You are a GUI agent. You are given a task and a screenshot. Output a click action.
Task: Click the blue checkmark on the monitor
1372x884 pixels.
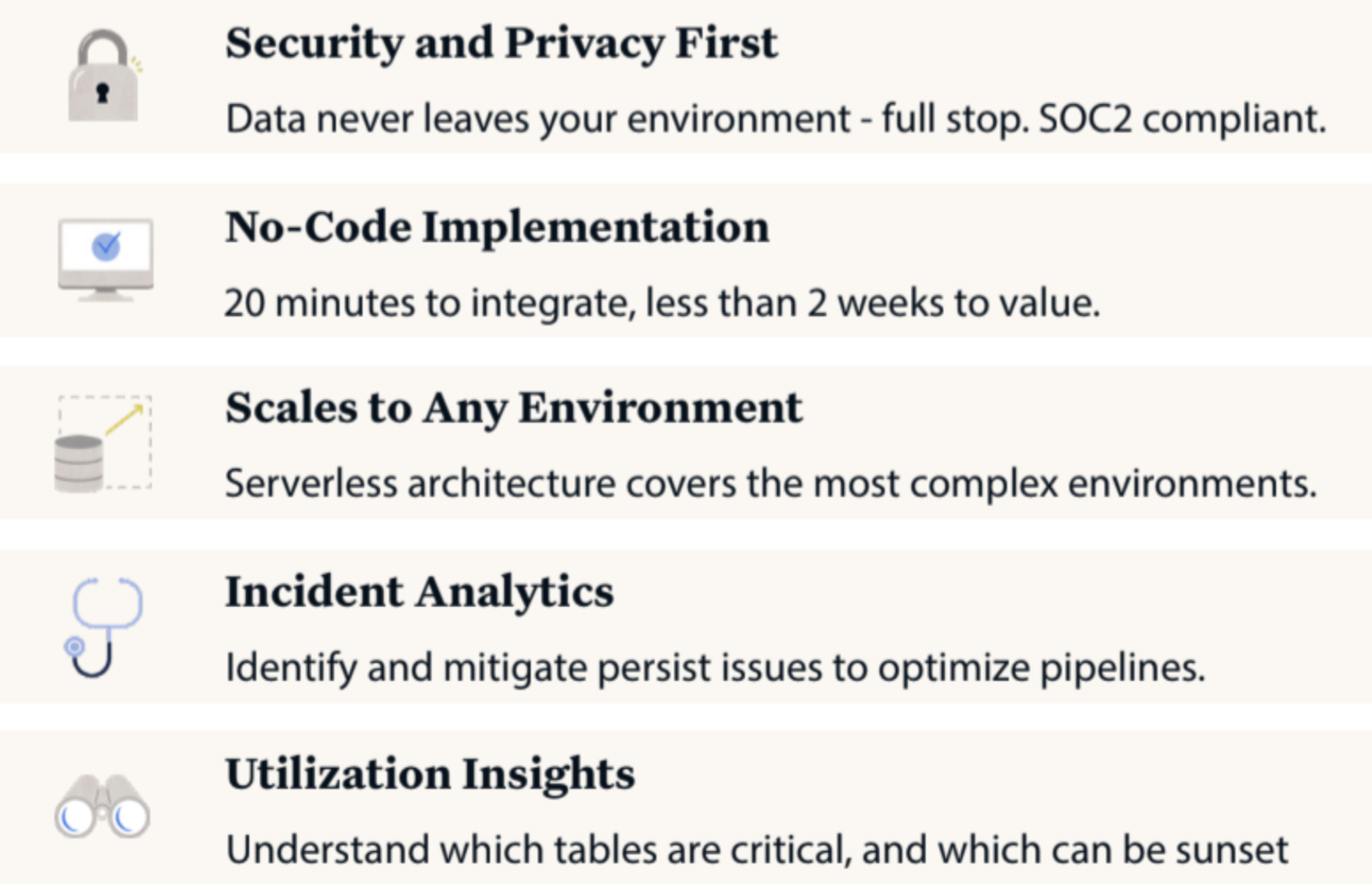106,247
